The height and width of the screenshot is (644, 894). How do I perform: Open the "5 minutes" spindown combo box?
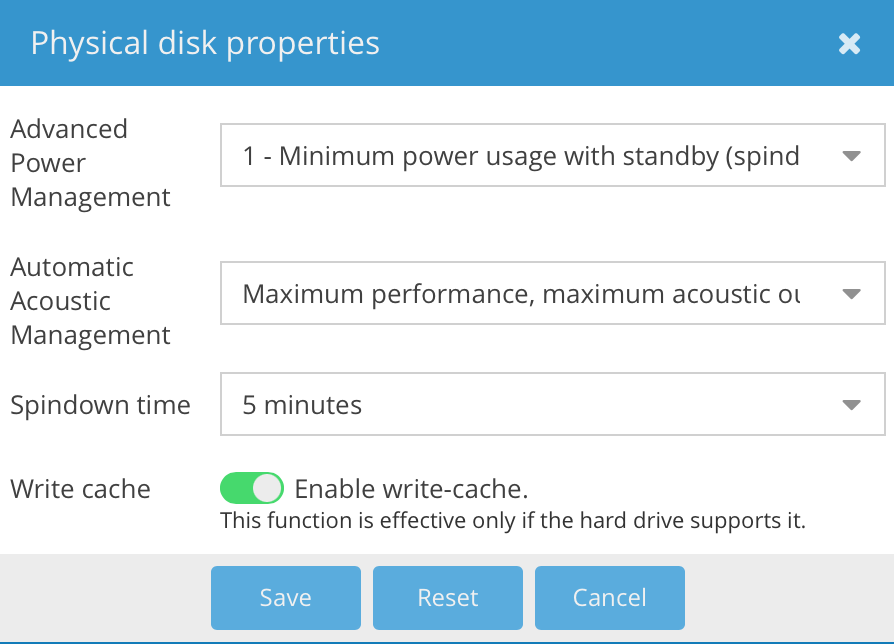tap(520, 405)
